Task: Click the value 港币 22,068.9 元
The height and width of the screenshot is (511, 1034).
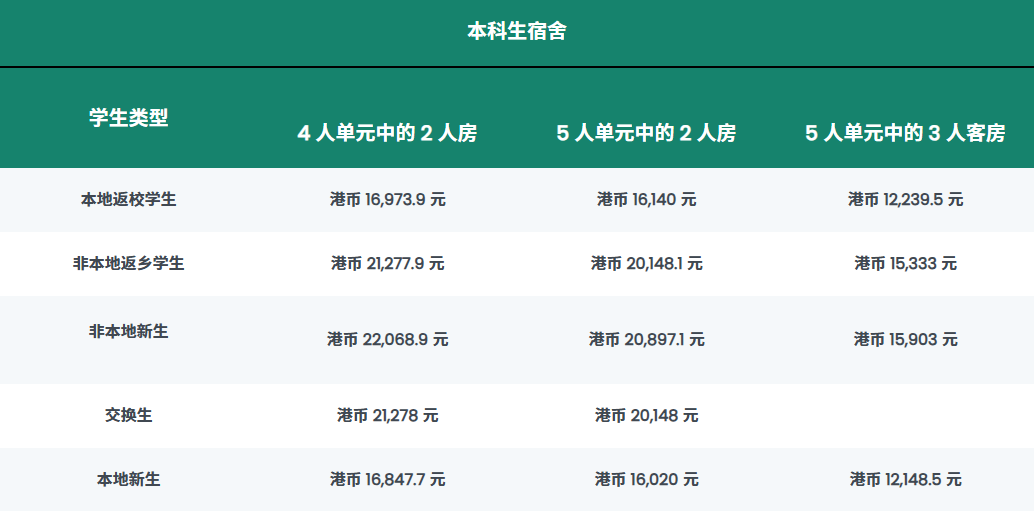Action: pos(388,339)
